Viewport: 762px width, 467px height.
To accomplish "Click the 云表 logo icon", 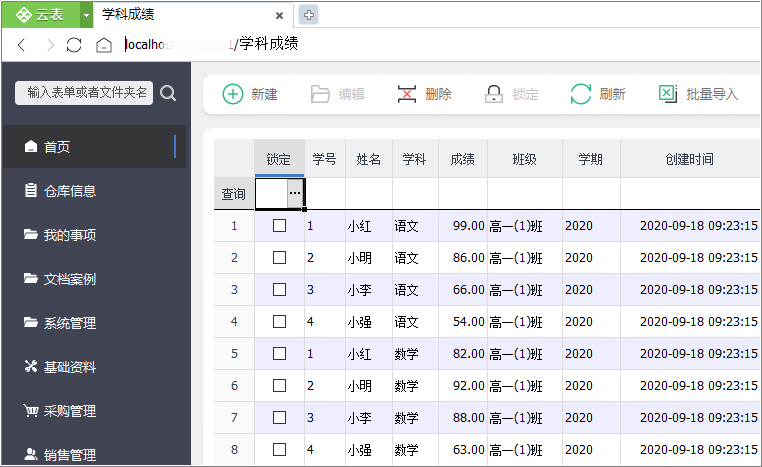I will (x=23, y=15).
